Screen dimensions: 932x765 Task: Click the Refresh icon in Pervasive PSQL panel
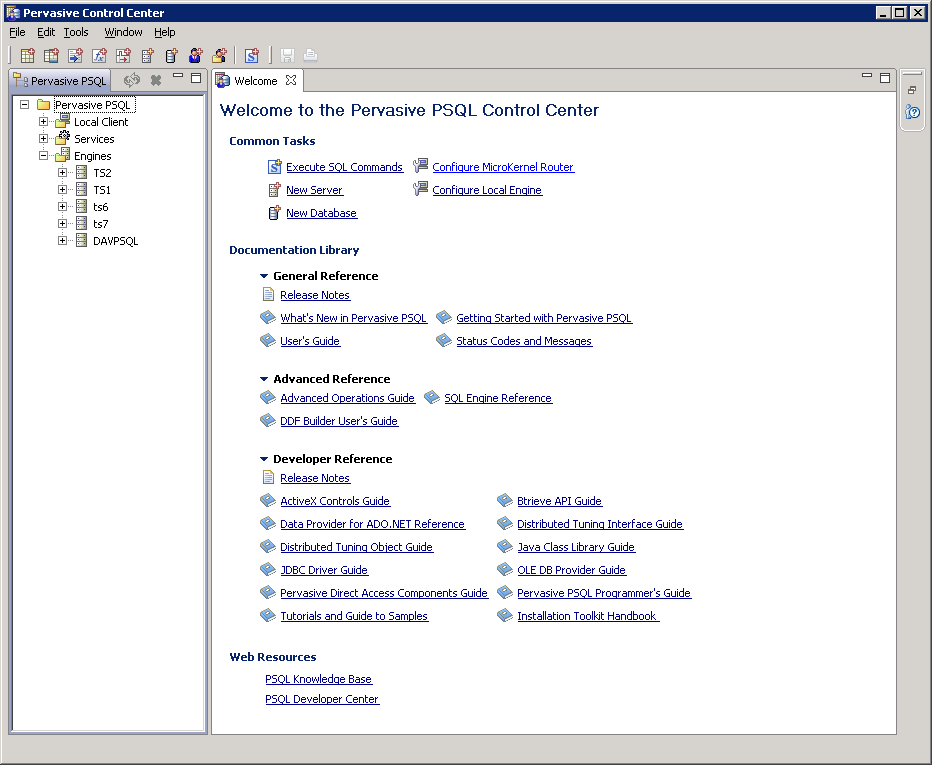click(x=131, y=80)
